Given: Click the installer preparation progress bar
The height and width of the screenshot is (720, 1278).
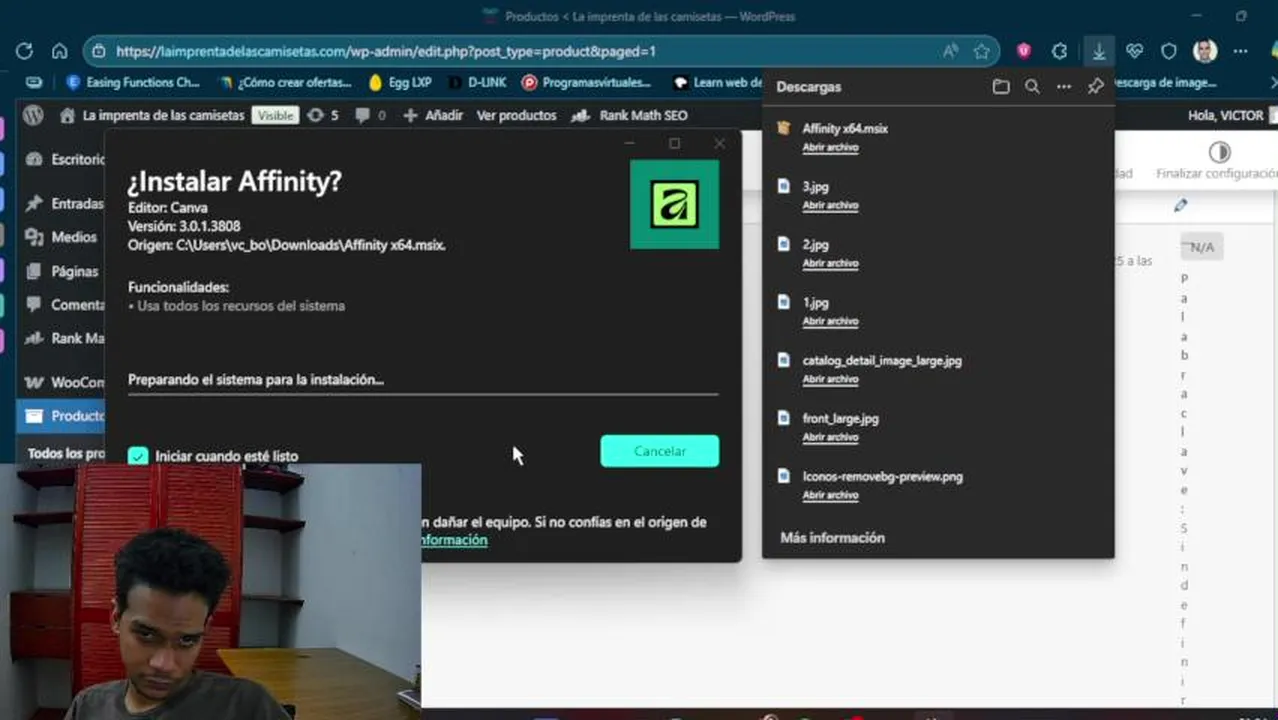Looking at the screenshot, I should [x=423, y=393].
